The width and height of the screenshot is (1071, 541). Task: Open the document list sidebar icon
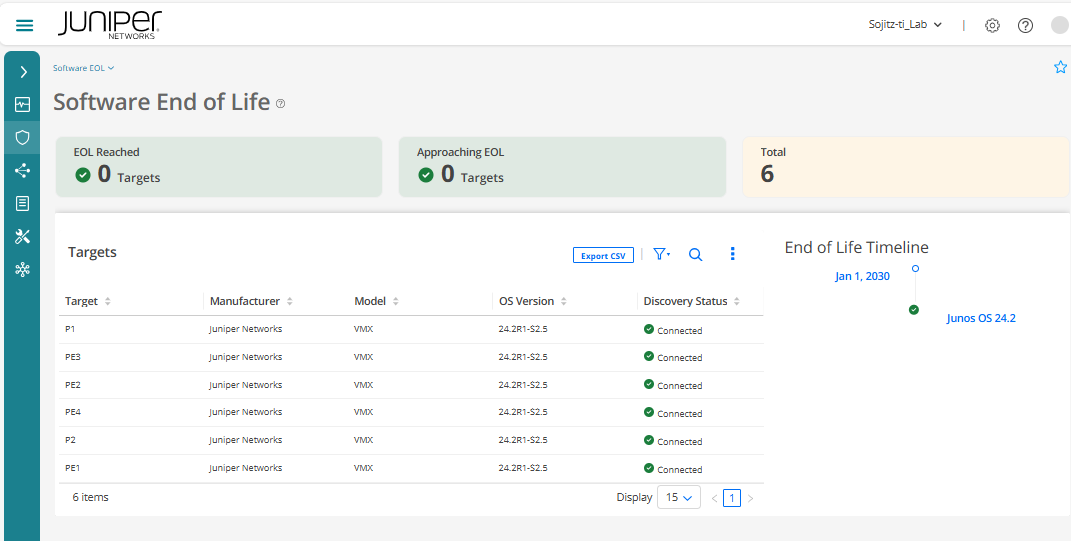point(23,203)
